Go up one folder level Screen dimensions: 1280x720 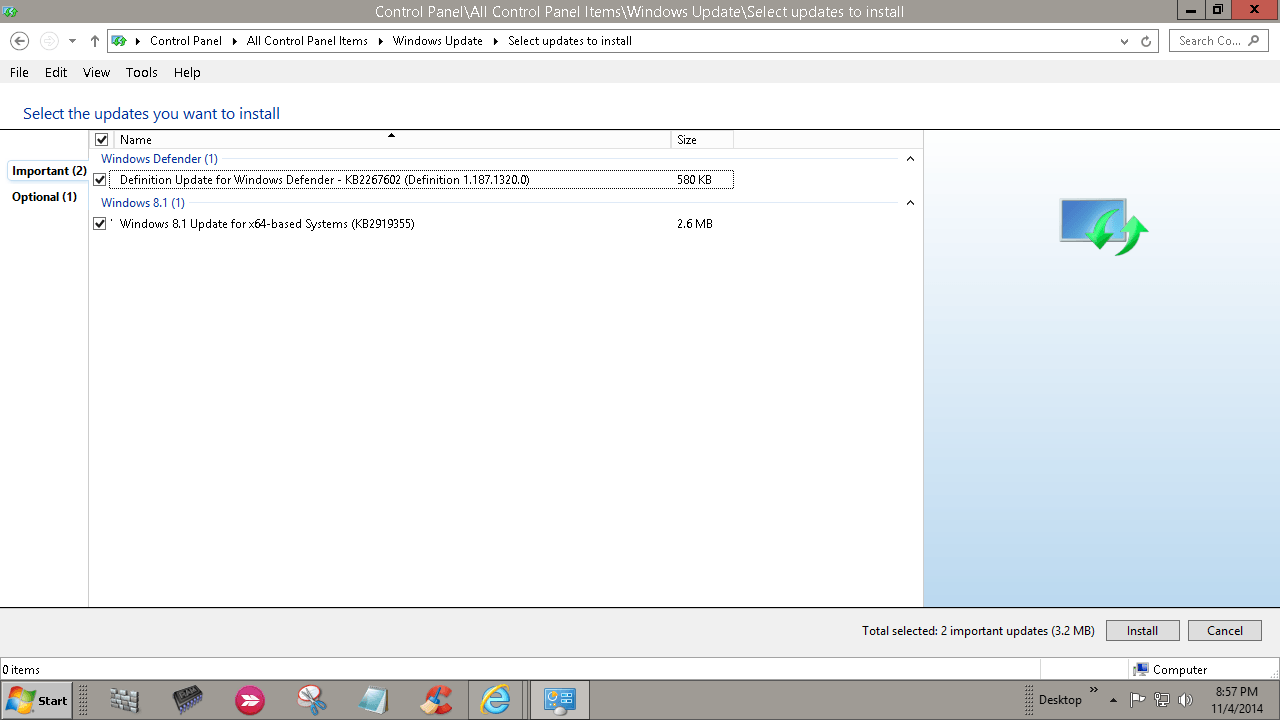[x=95, y=41]
